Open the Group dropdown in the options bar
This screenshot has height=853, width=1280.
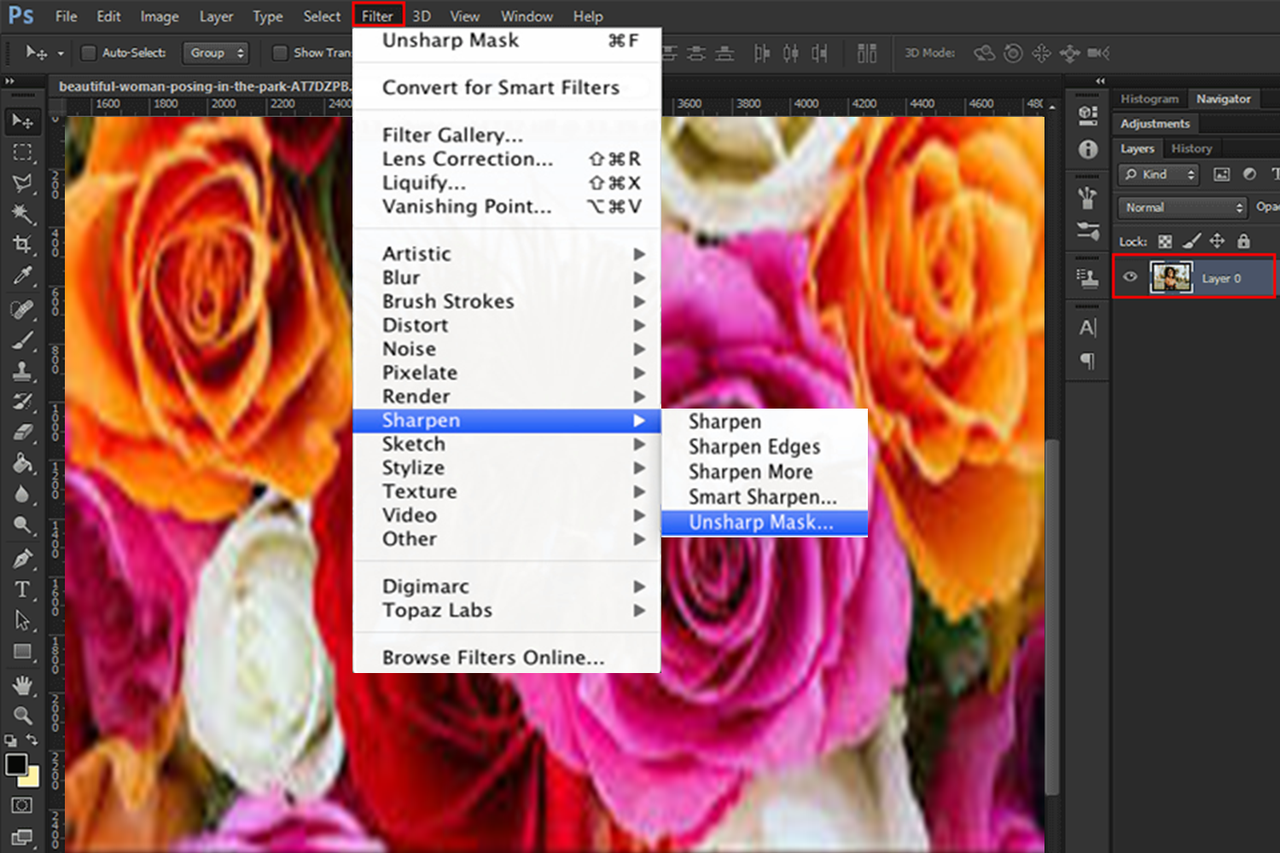click(x=215, y=53)
